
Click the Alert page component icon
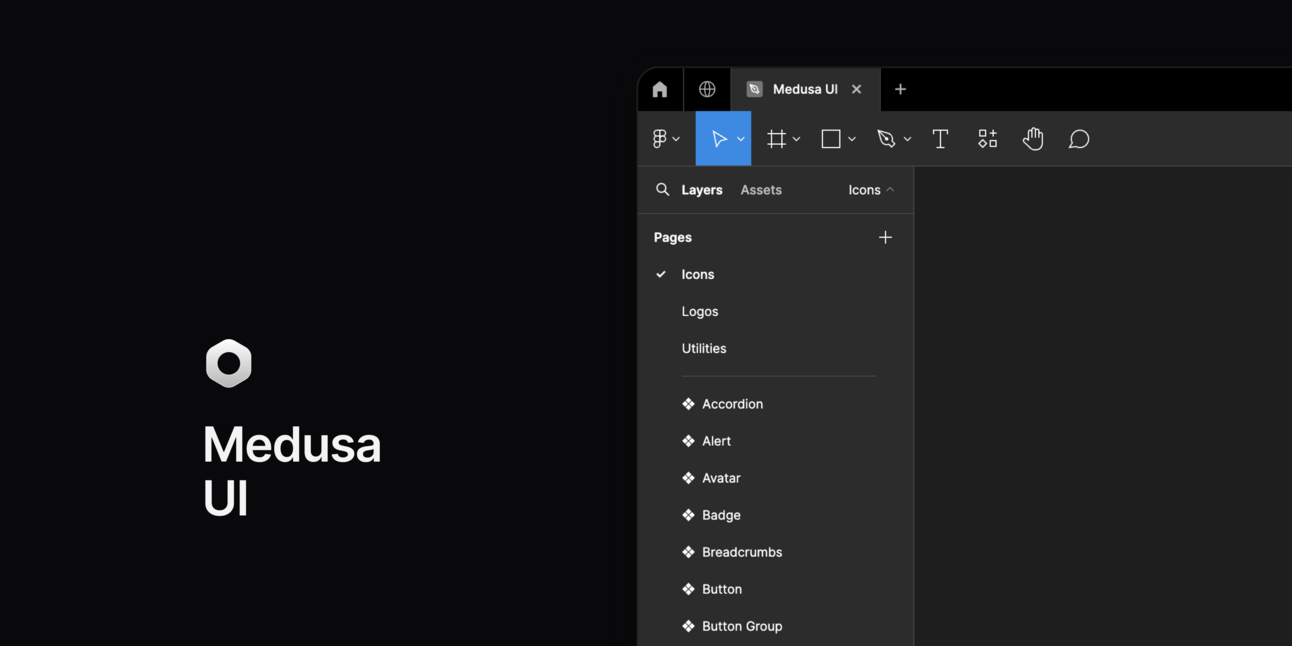point(688,441)
